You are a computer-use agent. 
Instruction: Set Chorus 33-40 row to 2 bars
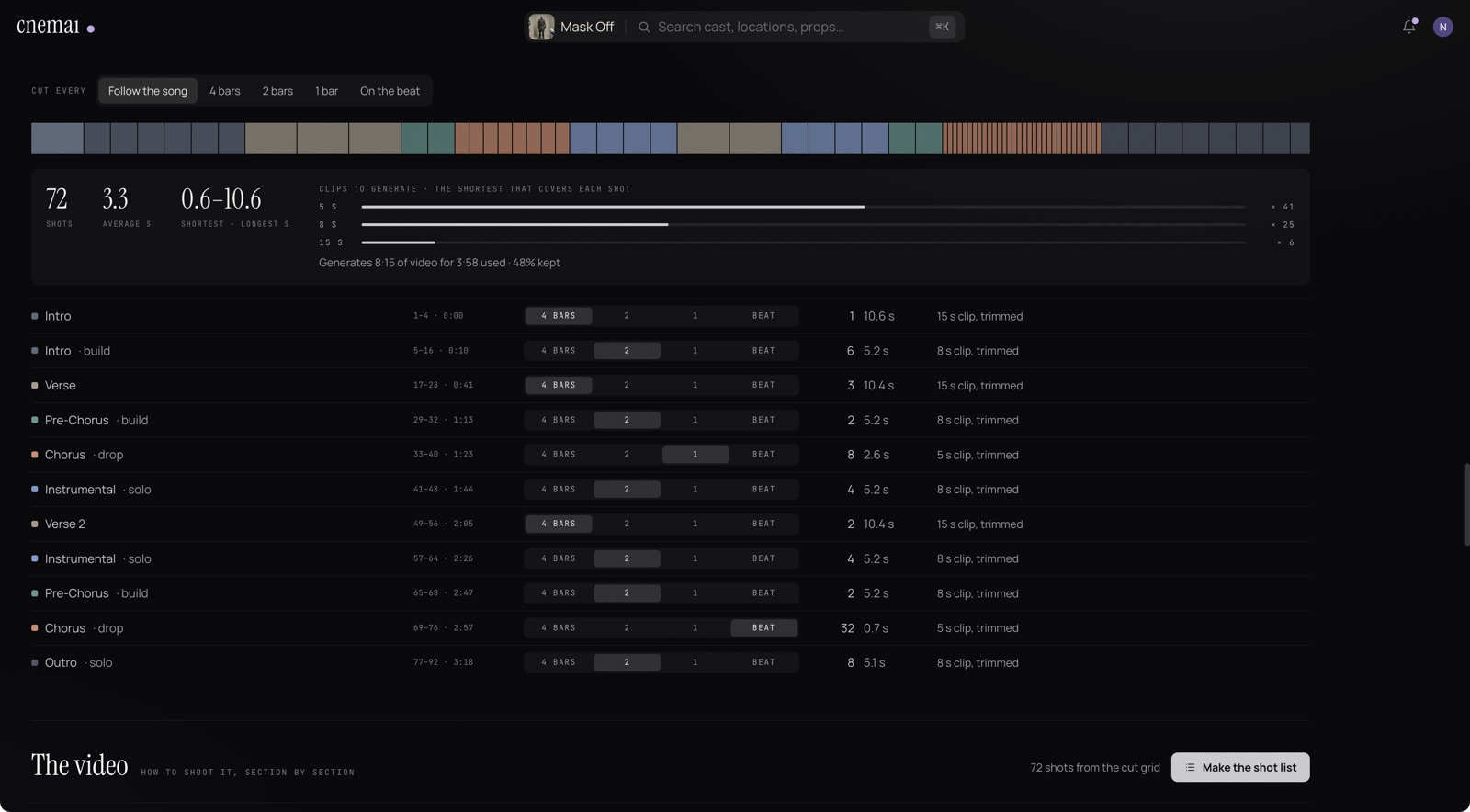point(627,455)
